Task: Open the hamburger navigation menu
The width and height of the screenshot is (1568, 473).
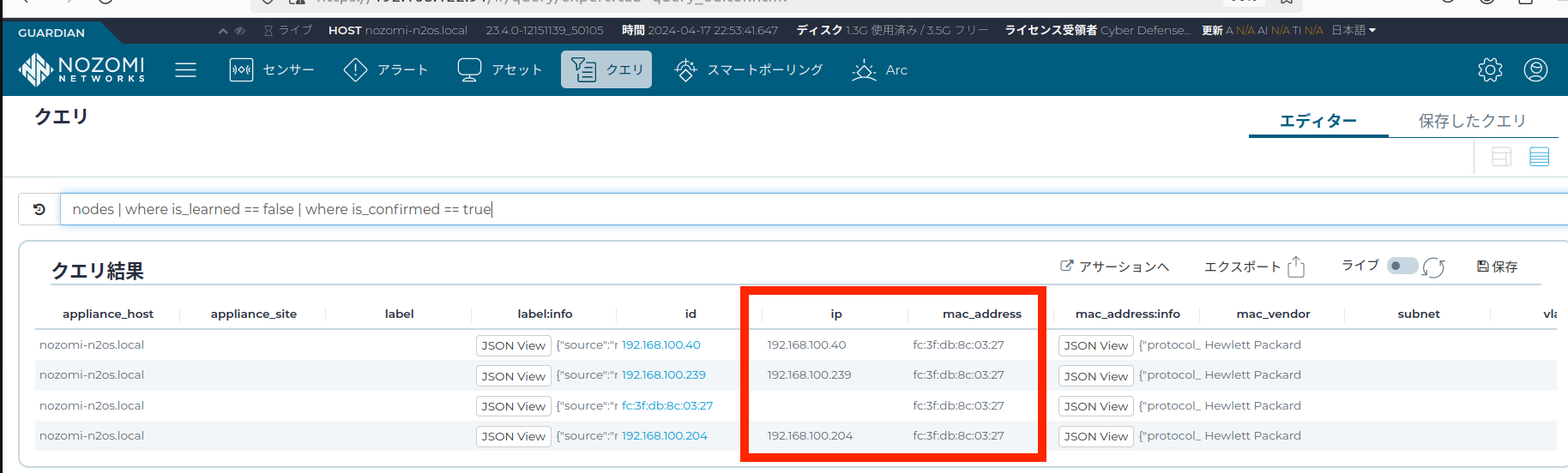Action: (185, 69)
